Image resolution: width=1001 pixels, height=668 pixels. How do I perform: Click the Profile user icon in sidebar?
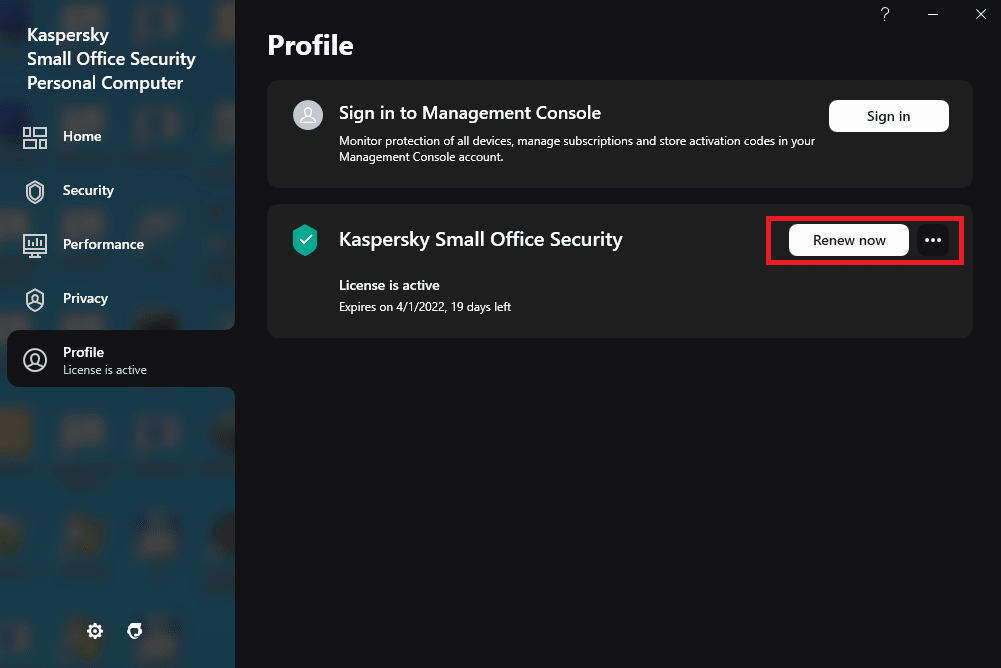coord(35,360)
